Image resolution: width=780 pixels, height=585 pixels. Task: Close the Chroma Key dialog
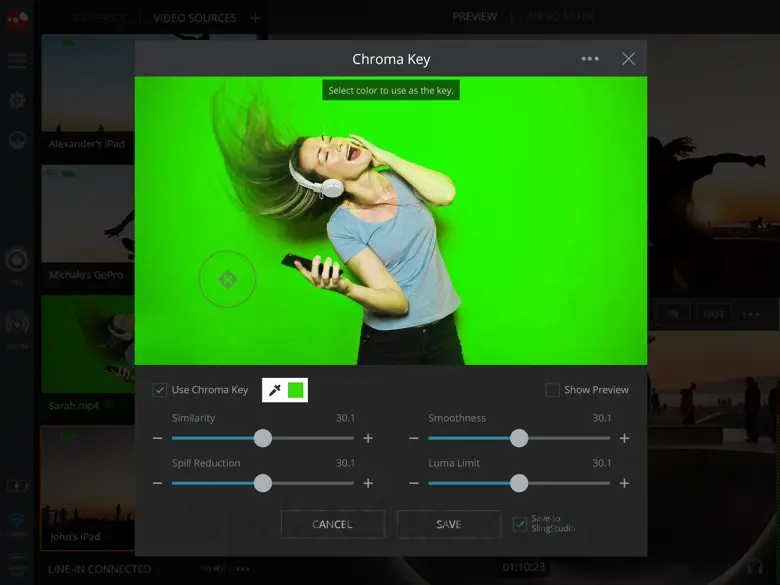point(628,59)
